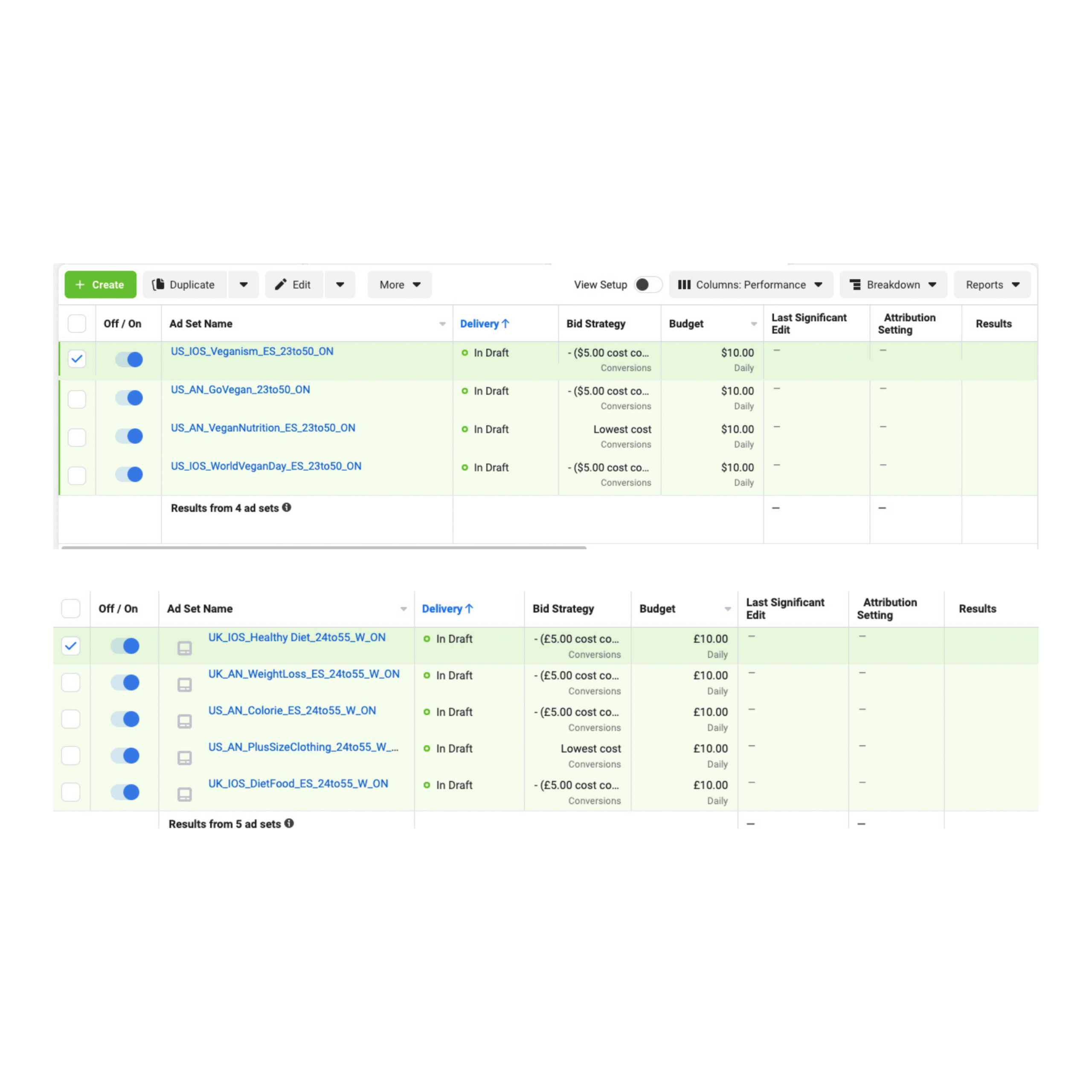Toggle off the US_AN_GoVegan ad set
Screen dimensions: 1092x1092
point(129,398)
